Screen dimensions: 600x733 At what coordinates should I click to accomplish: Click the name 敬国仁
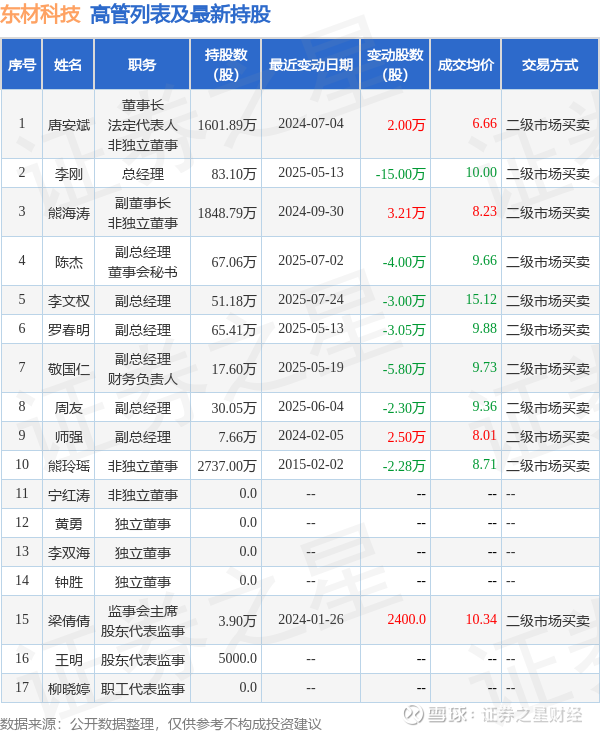[x=69, y=369]
